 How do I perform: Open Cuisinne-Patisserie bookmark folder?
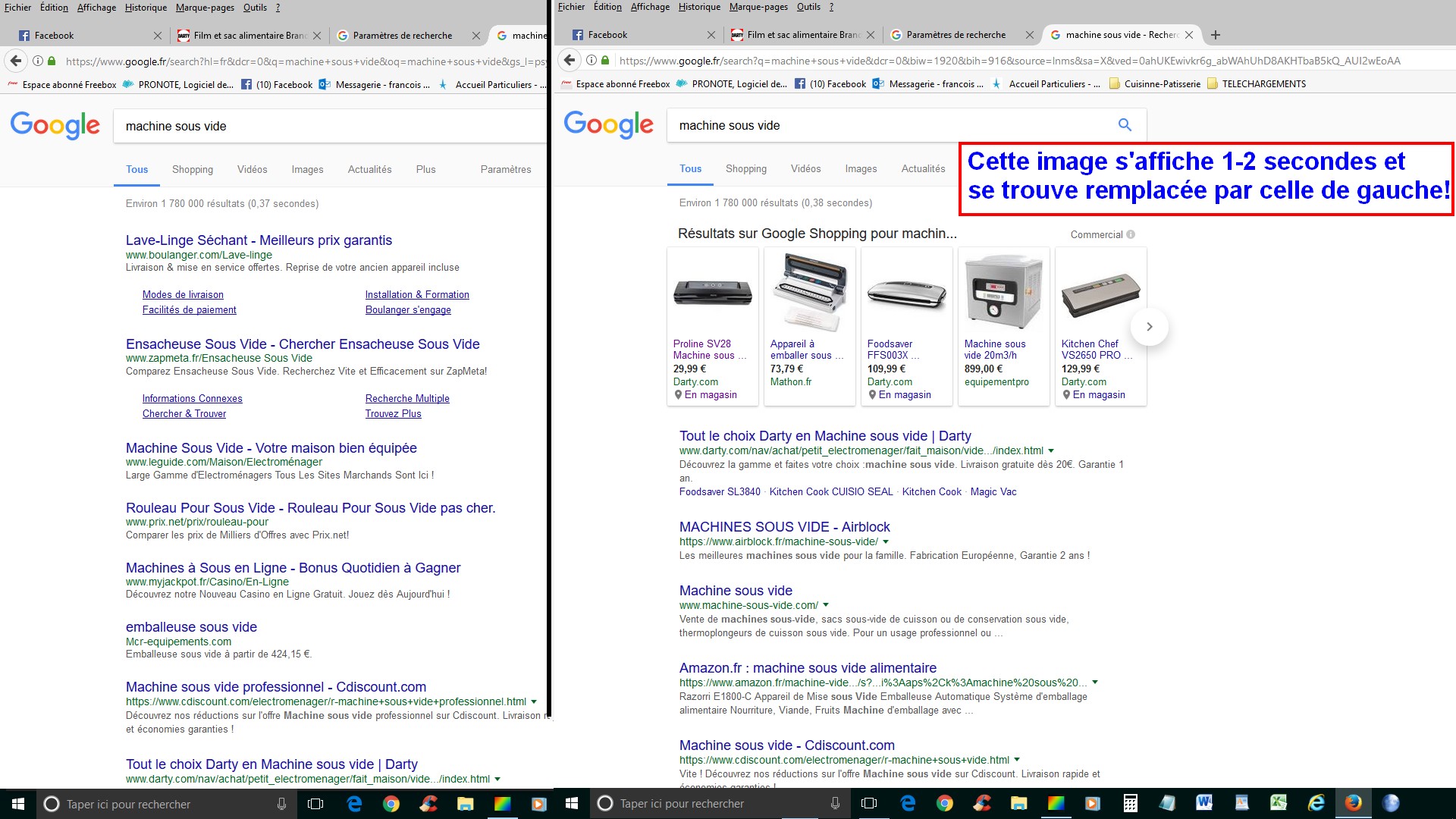pyautogui.click(x=1154, y=84)
